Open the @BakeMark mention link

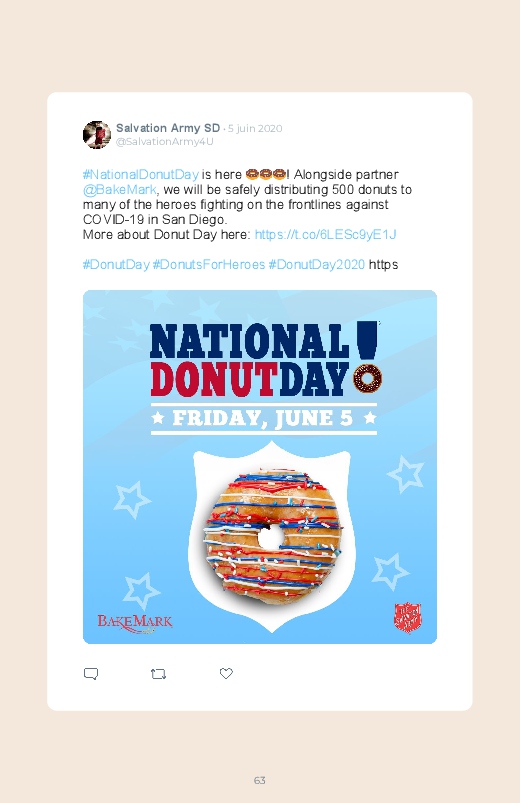click(119, 189)
